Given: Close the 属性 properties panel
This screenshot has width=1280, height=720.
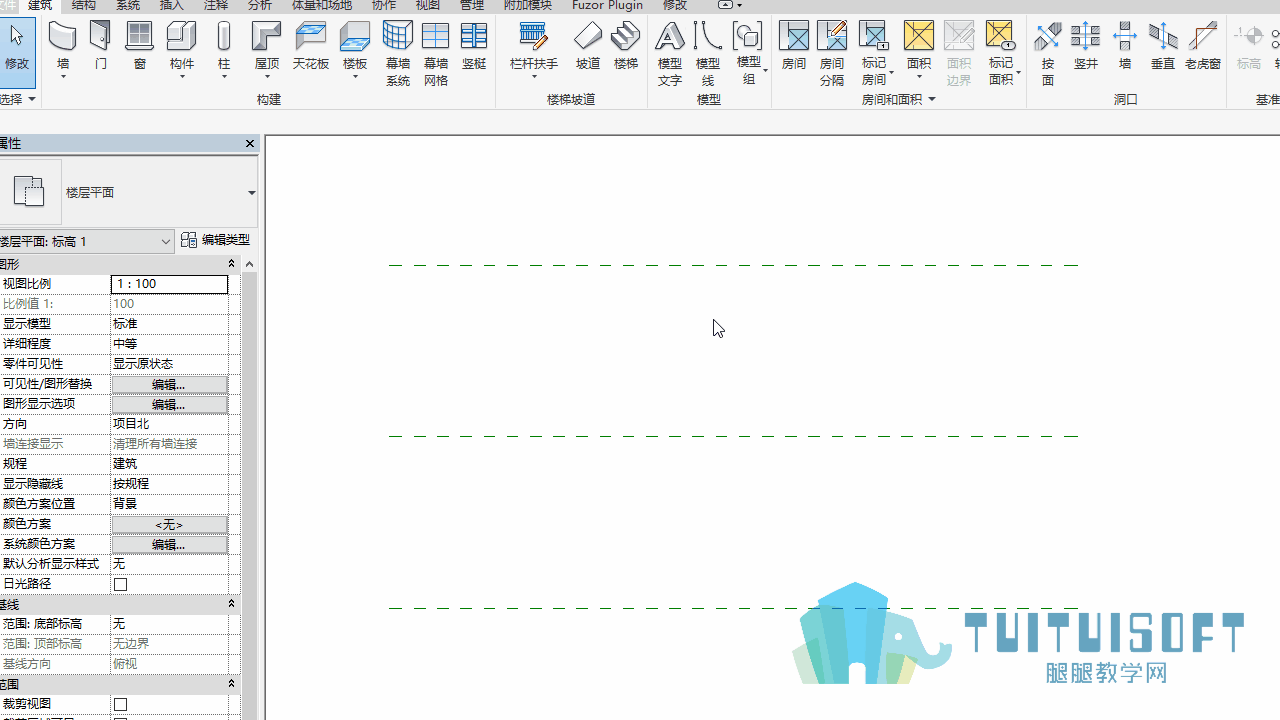Looking at the screenshot, I should 250,144.
